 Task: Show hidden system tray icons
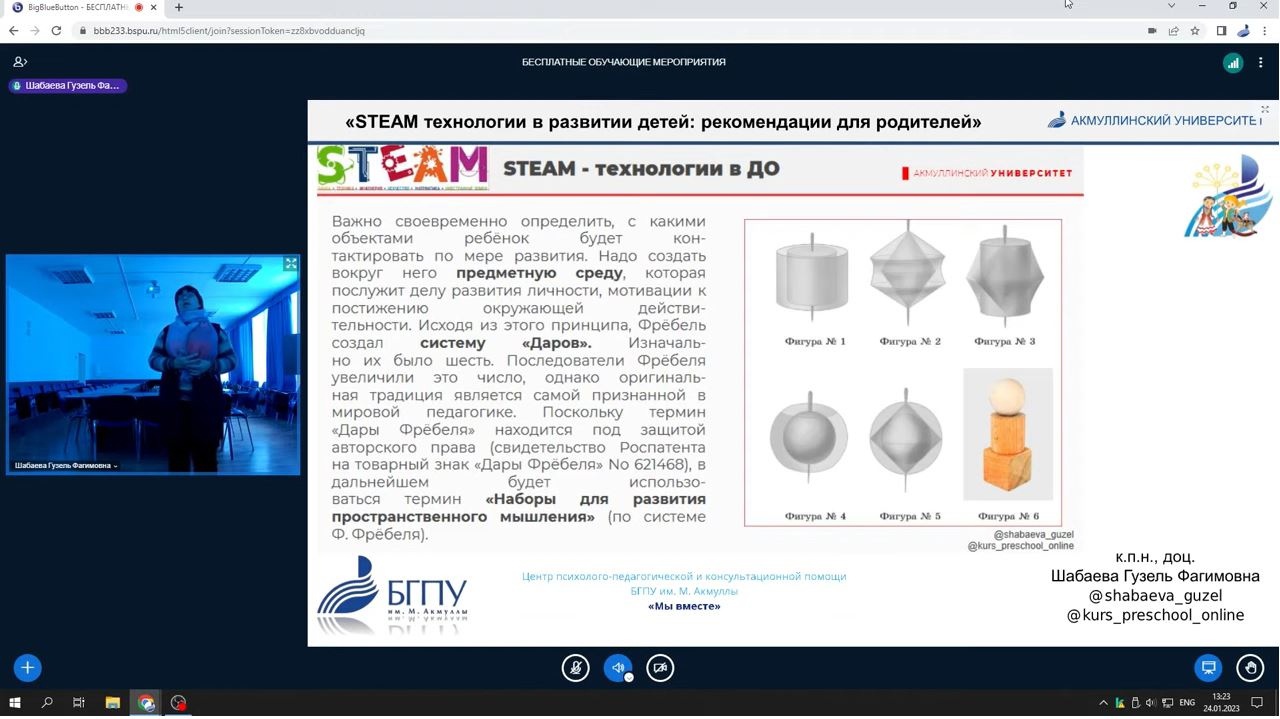(x=1103, y=703)
